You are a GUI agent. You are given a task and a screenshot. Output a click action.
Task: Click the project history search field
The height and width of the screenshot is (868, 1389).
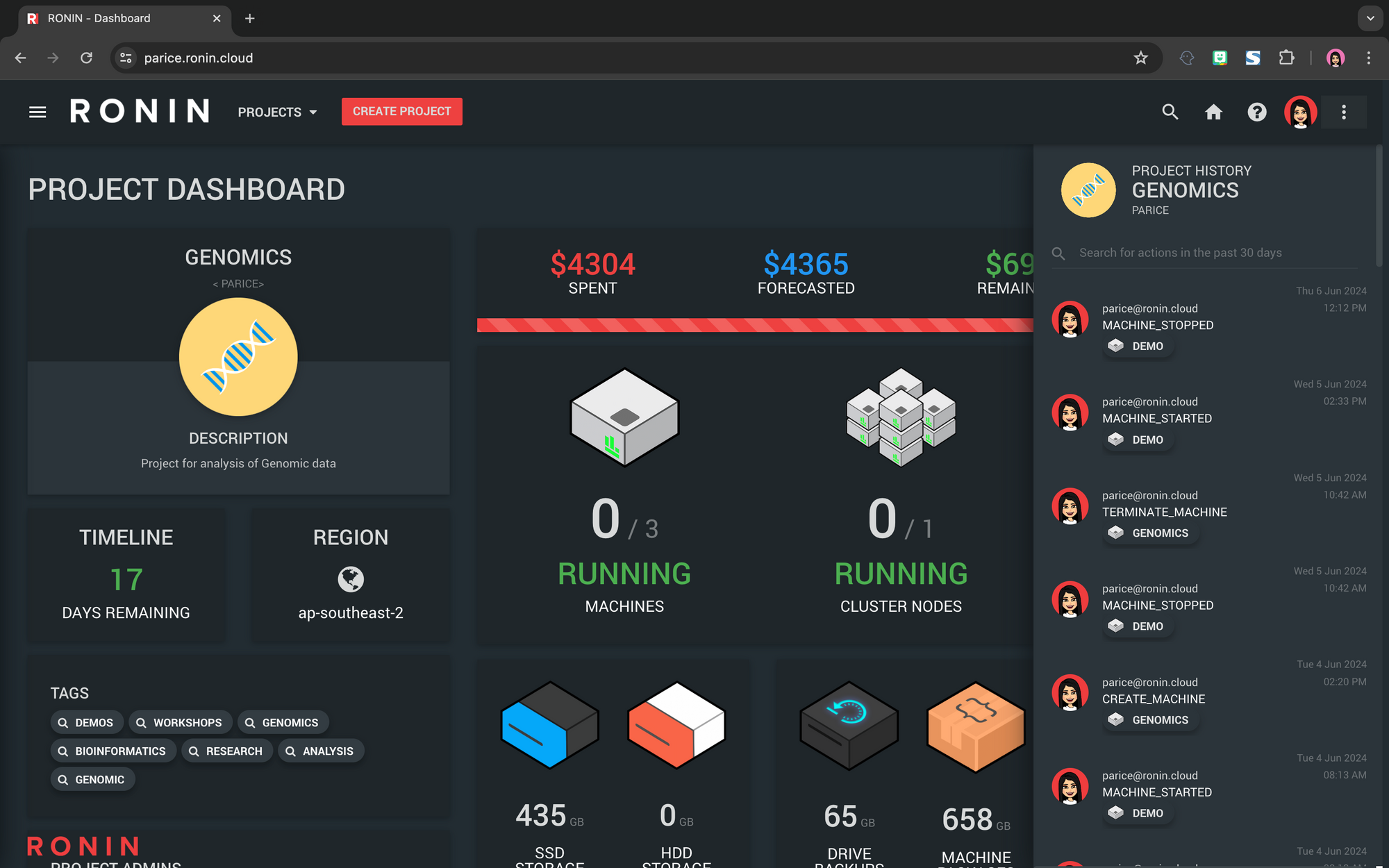point(1208,253)
